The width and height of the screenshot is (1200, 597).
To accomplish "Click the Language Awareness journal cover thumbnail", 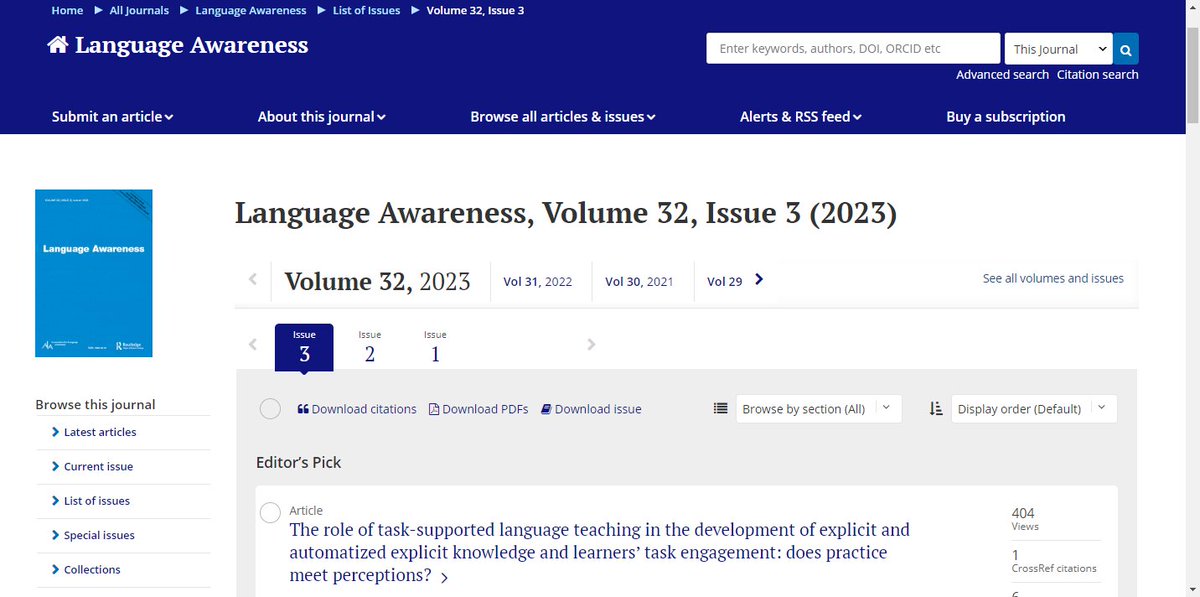I will 94,273.
